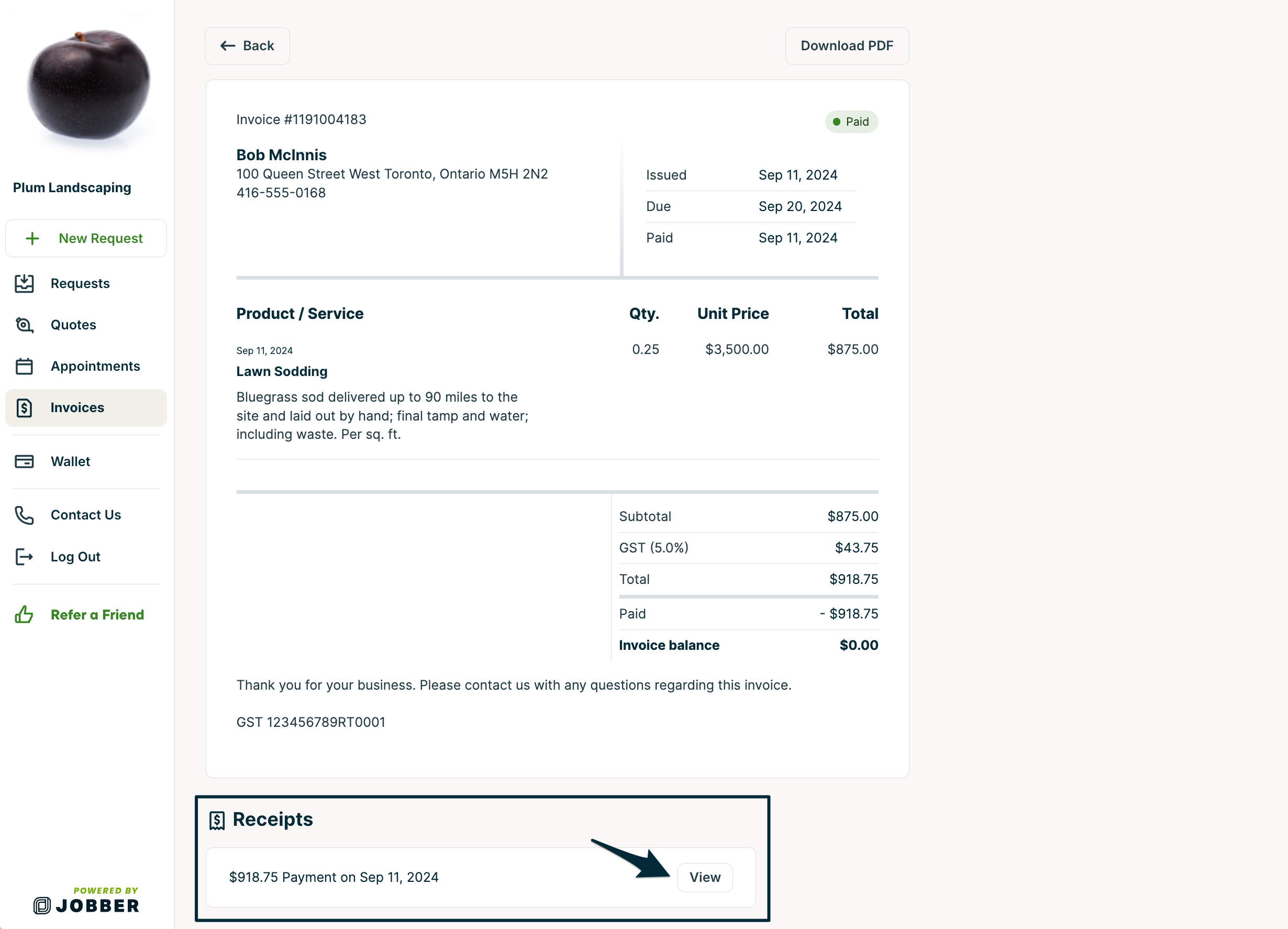
Task: Click the New Request button
Action: tap(86, 238)
